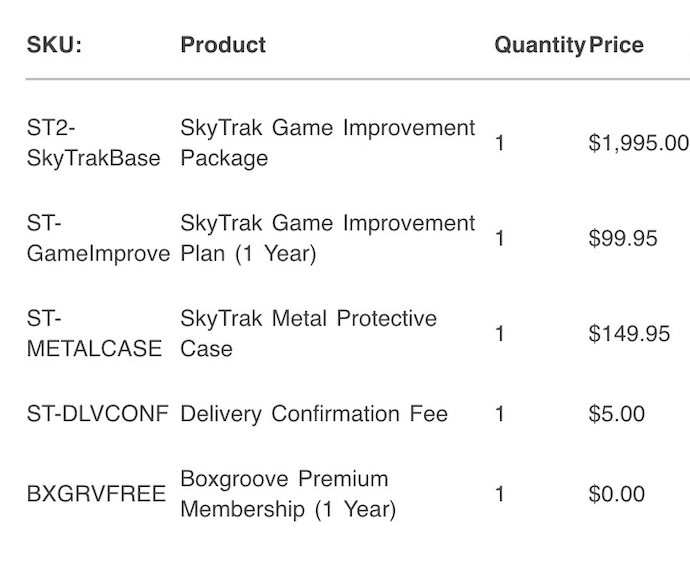Select the ST-GameImprove SKU text
The width and height of the screenshot is (690, 584).
click(x=98, y=238)
